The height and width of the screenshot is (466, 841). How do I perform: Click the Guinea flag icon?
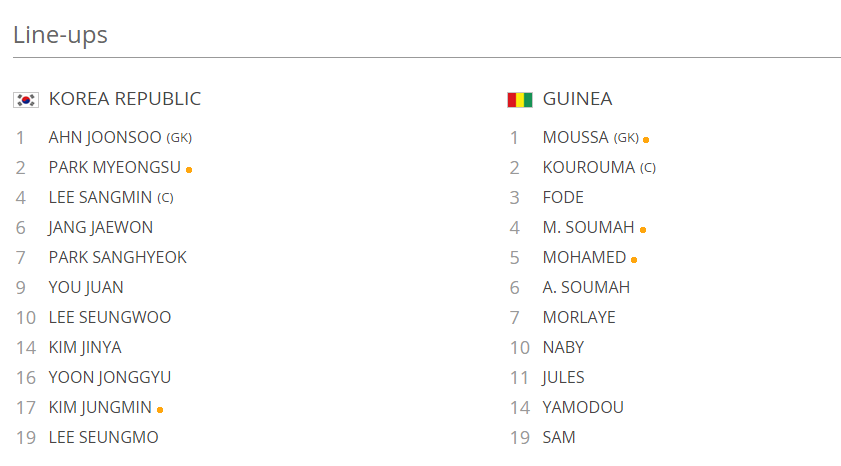point(519,99)
